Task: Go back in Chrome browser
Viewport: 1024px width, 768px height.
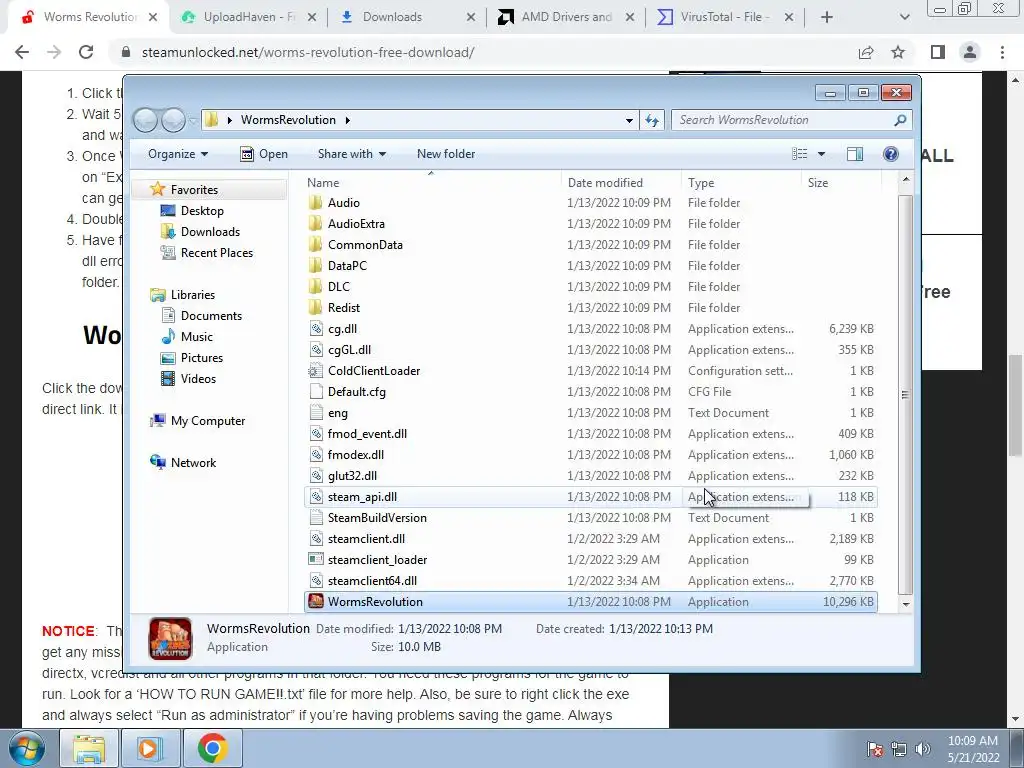Action: (x=22, y=52)
